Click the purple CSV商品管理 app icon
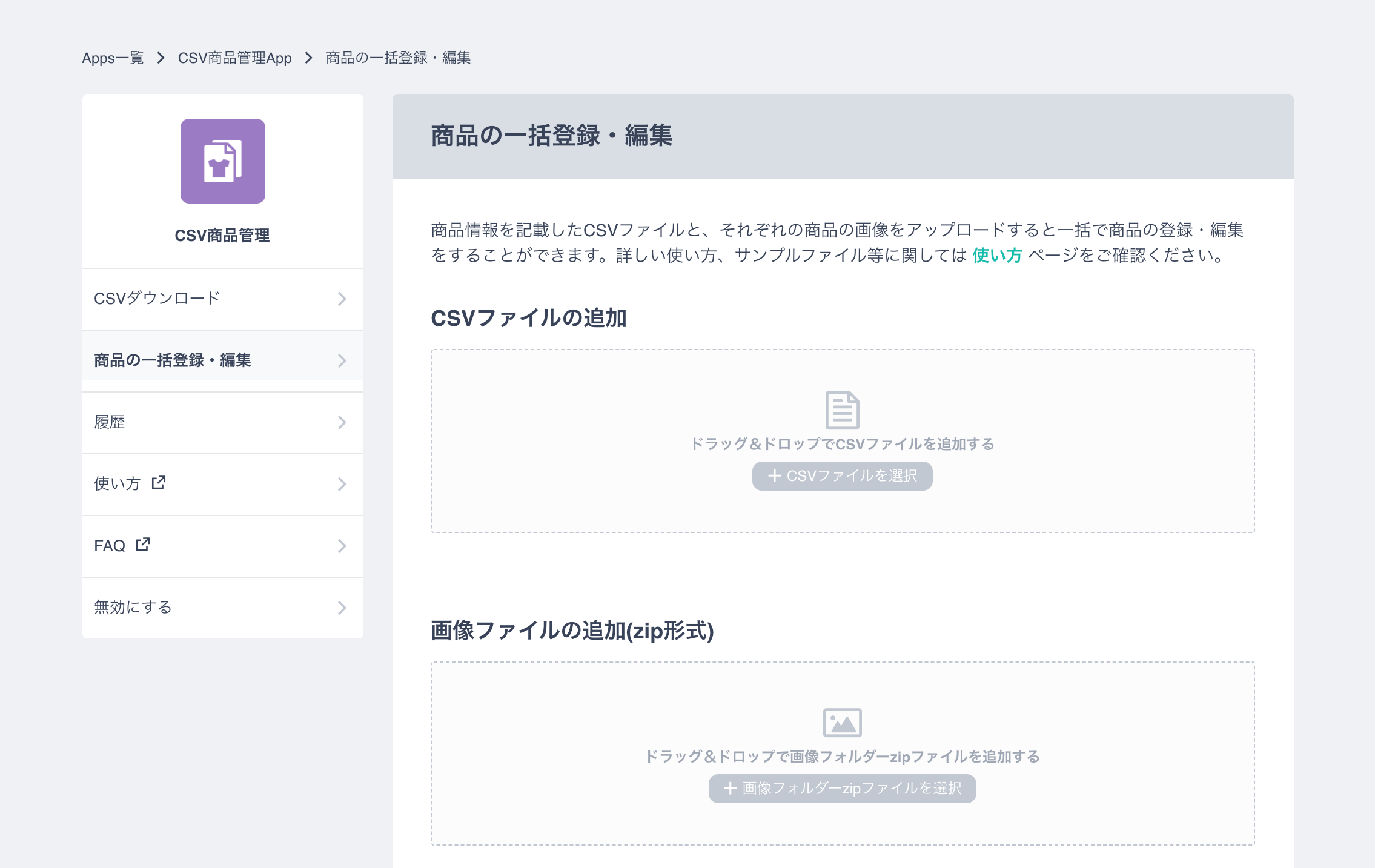 point(222,161)
